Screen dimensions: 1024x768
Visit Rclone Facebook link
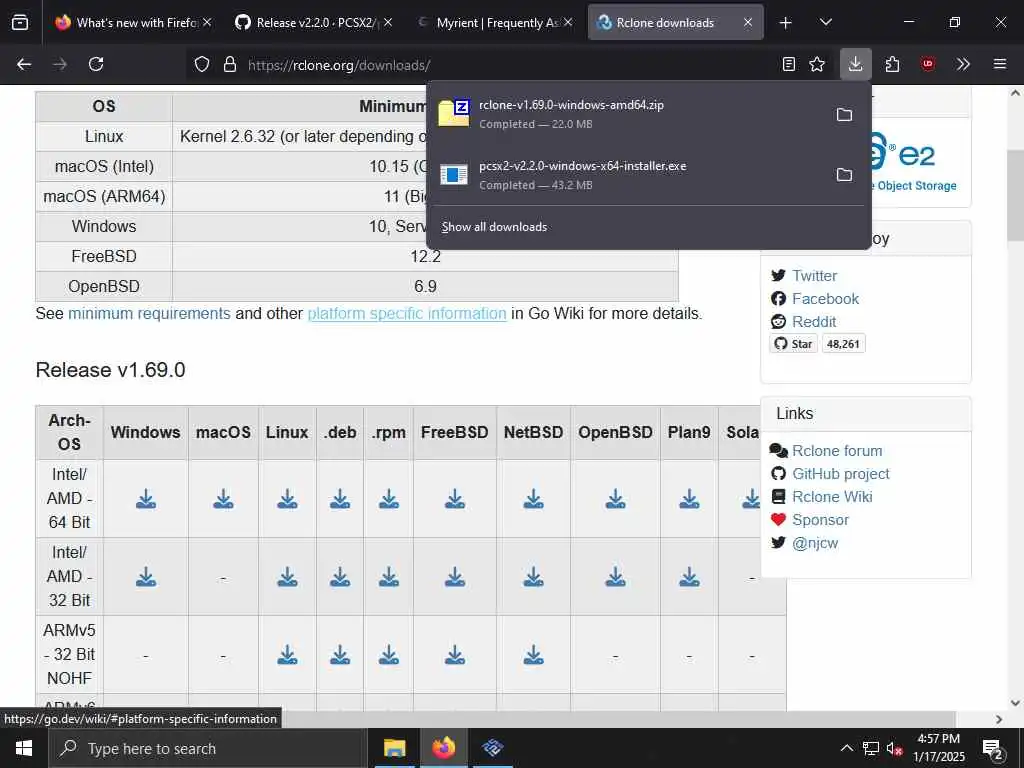825,298
